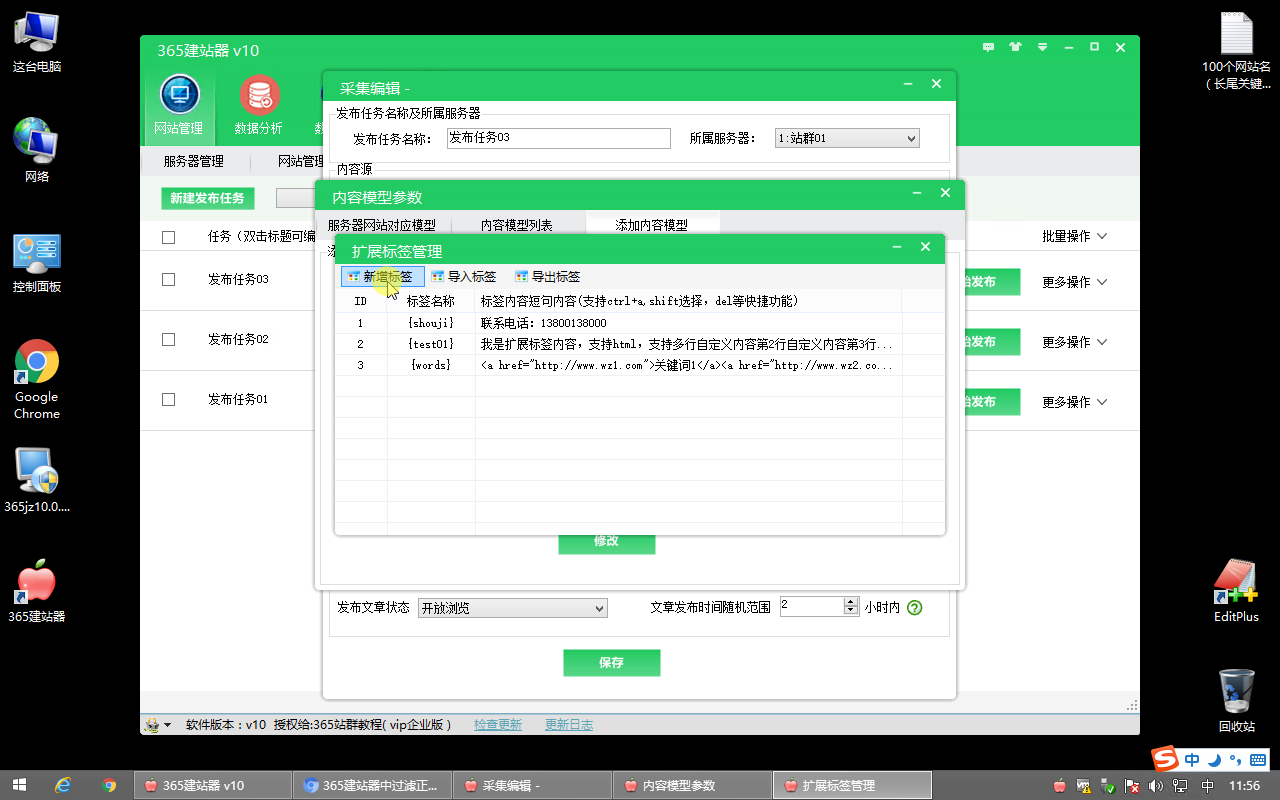The height and width of the screenshot is (800, 1280).
Task: Increase the publish time range with up arrow
Action: tap(852, 602)
